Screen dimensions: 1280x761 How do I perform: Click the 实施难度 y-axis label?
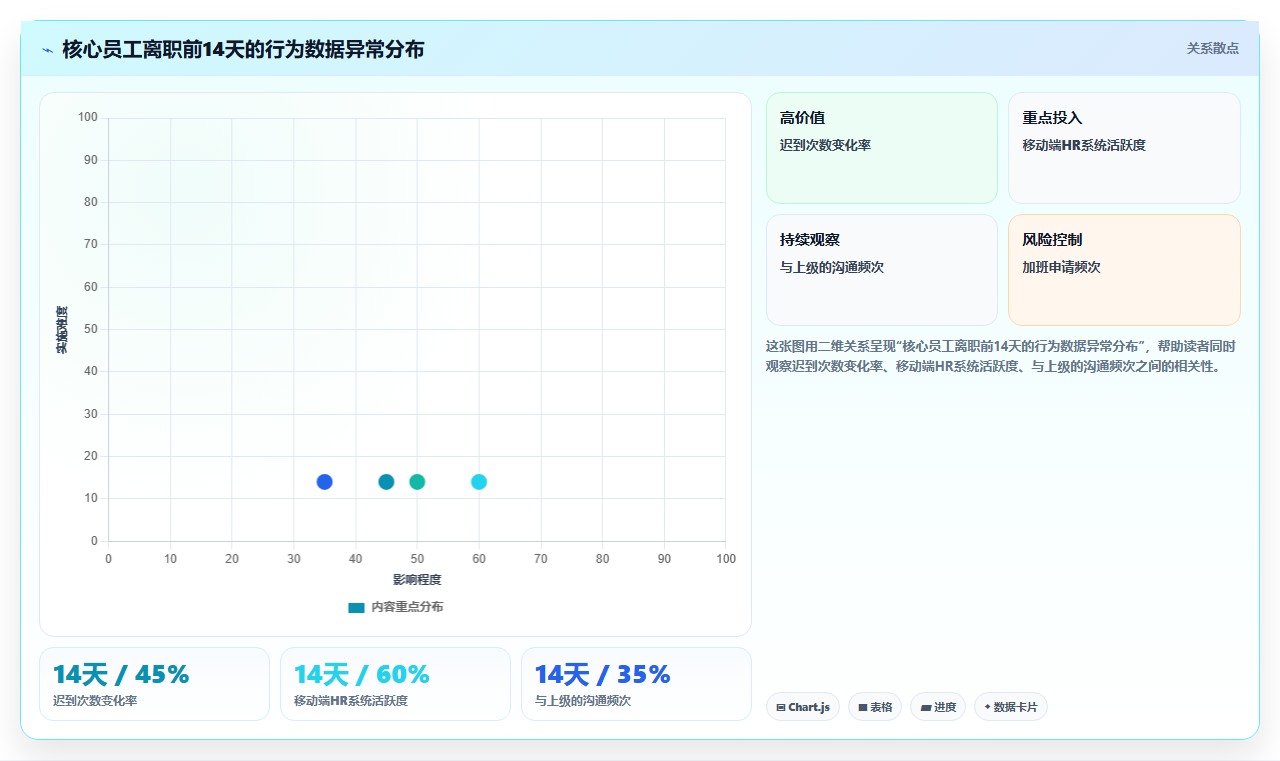(x=62, y=330)
